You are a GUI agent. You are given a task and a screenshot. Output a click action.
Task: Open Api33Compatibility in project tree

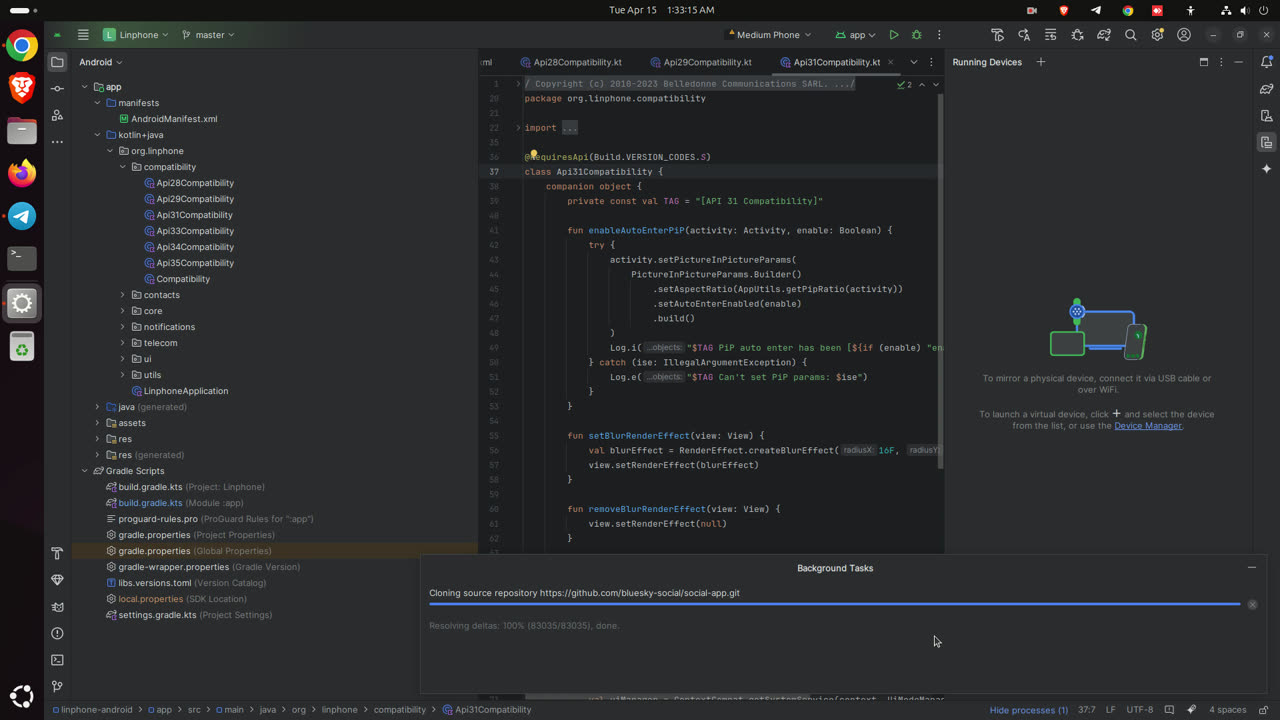(195, 231)
